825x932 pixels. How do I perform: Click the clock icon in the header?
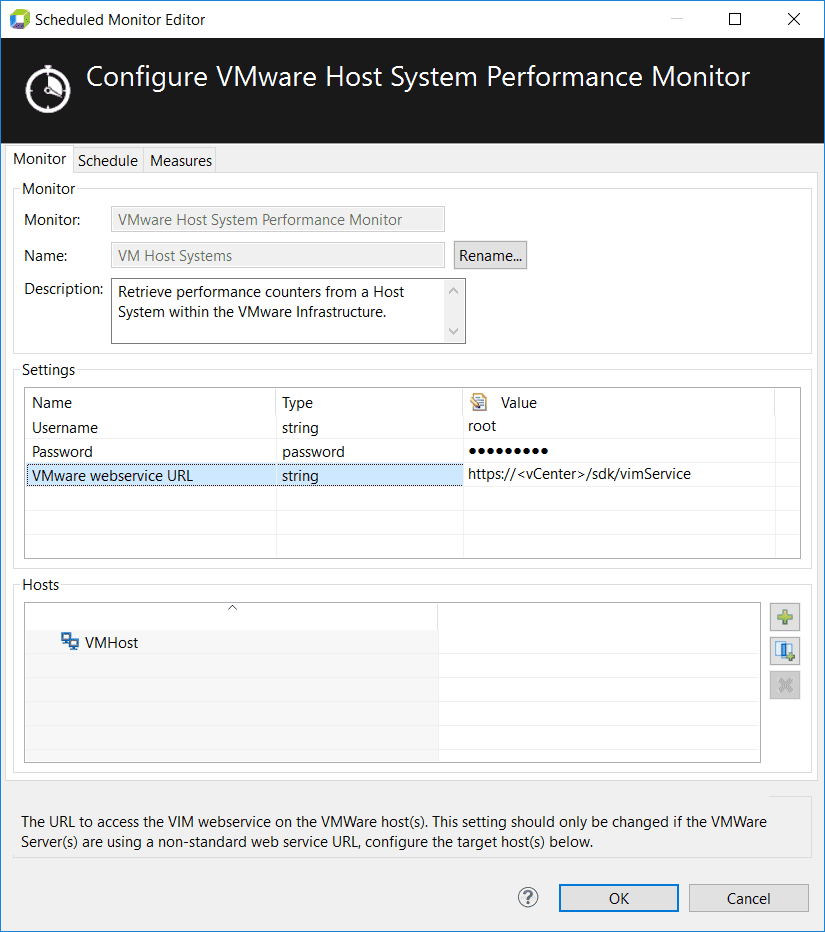pyautogui.click(x=48, y=90)
